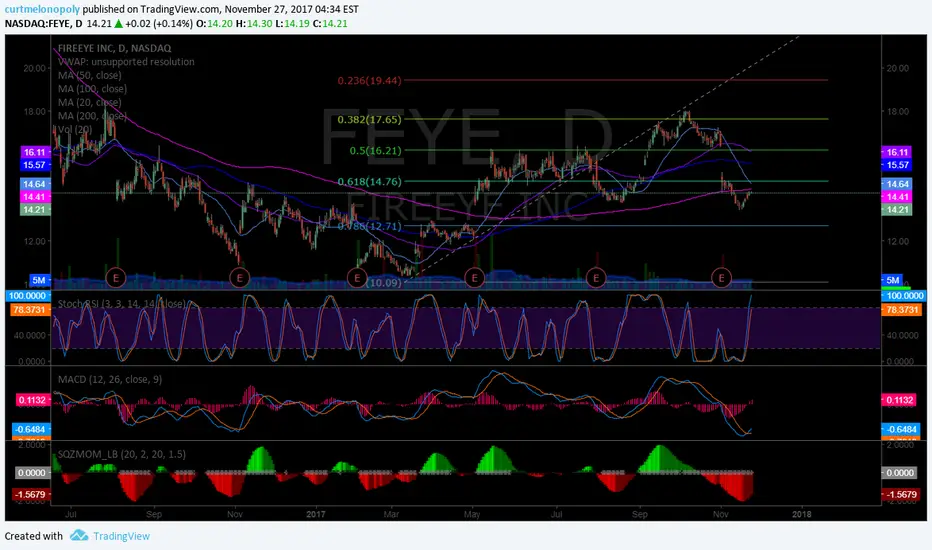
Task: Click the 0.786(12.71) Fibonacci level label
Action: 369,226
